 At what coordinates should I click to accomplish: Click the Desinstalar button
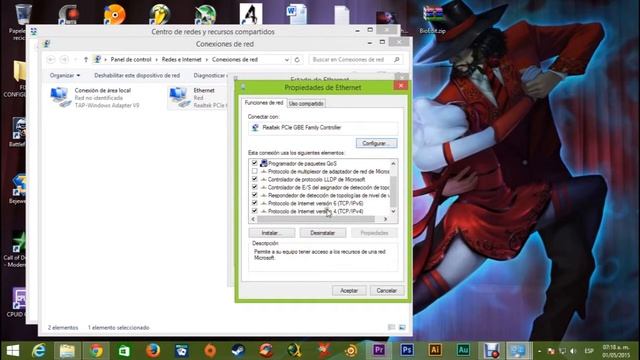coord(323,233)
